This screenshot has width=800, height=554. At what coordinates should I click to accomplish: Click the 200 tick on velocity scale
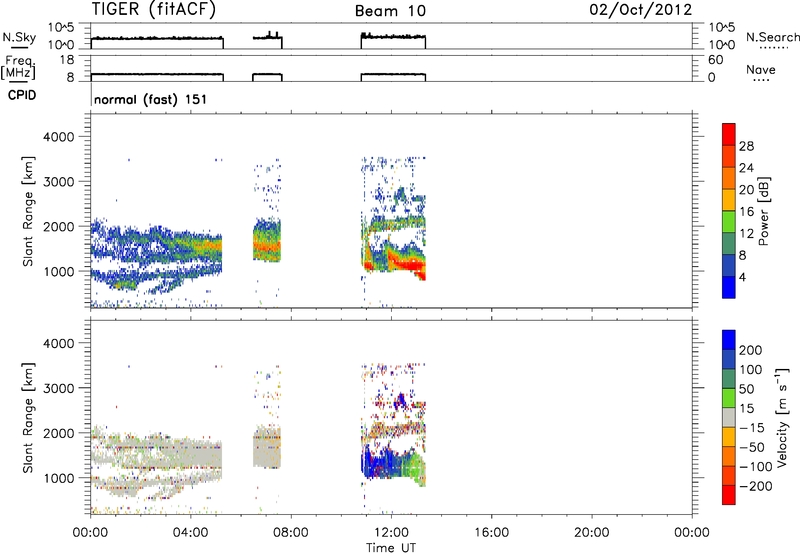click(751, 350)
